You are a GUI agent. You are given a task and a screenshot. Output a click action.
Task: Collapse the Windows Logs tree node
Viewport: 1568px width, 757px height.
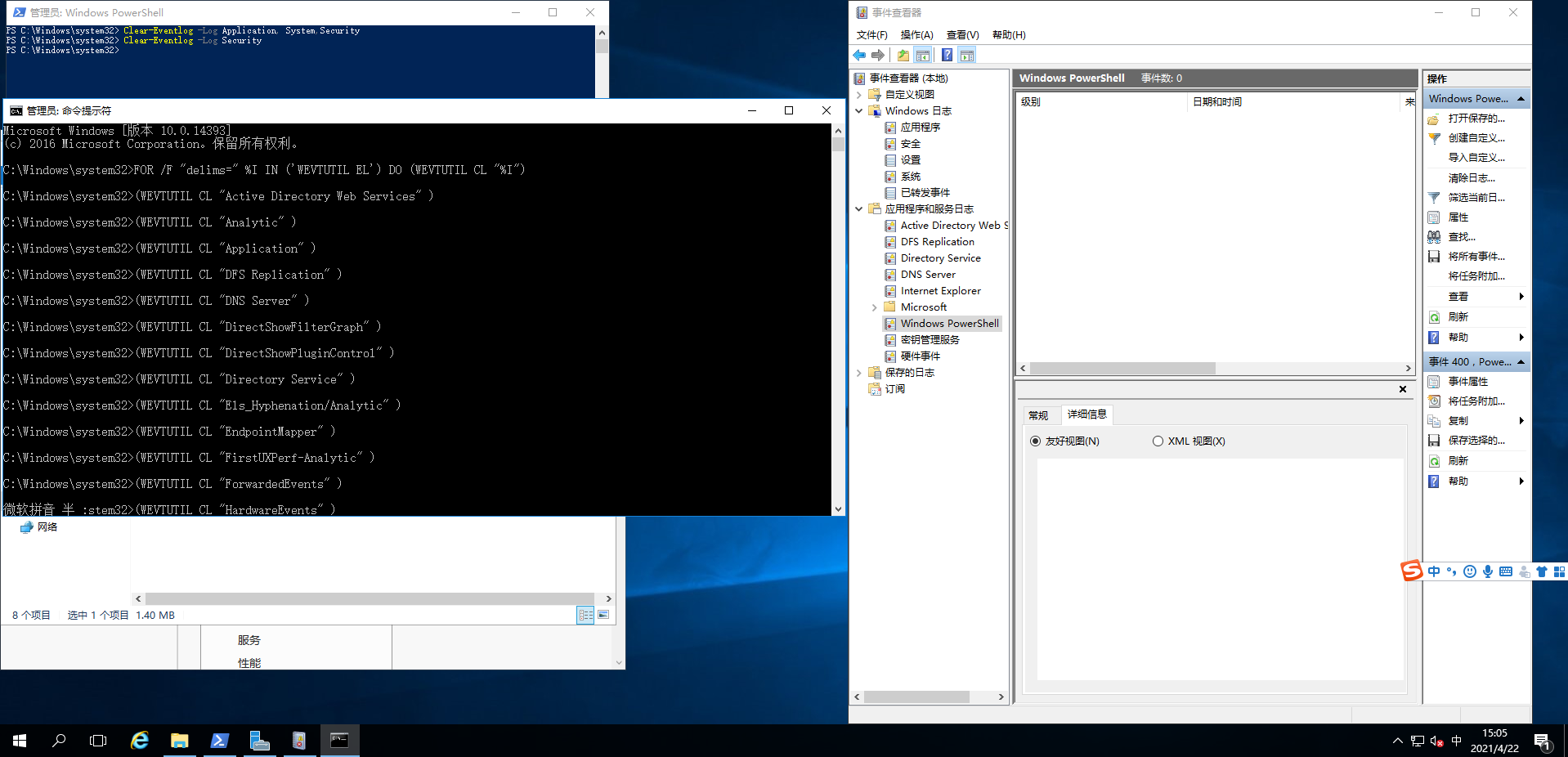click(x=859, y=111)
